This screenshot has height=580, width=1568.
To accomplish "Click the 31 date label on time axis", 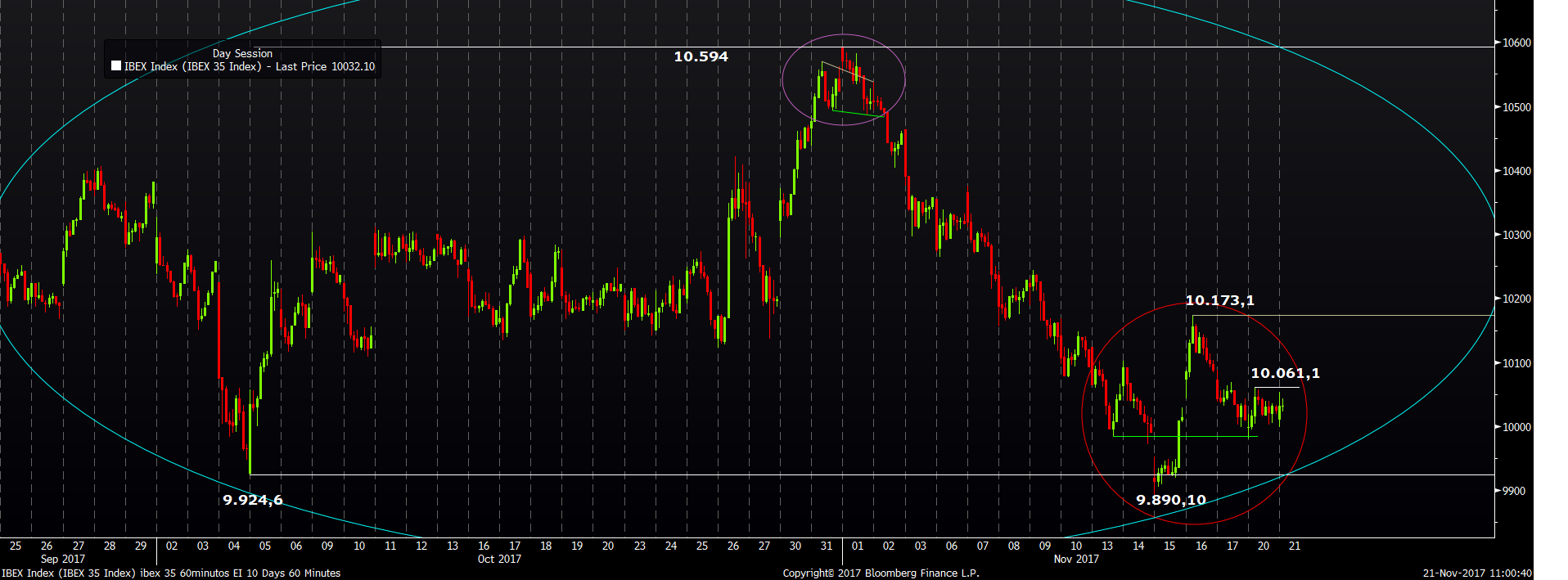I will pos(827,546).
